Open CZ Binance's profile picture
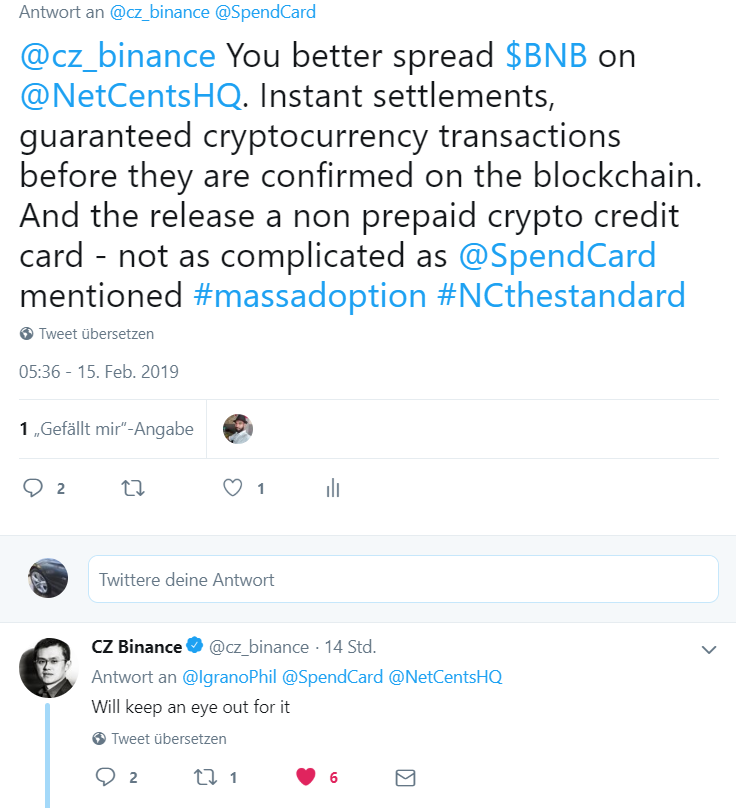Image resolution: width=736 pixels, height=808 pixels. (48, 665)
